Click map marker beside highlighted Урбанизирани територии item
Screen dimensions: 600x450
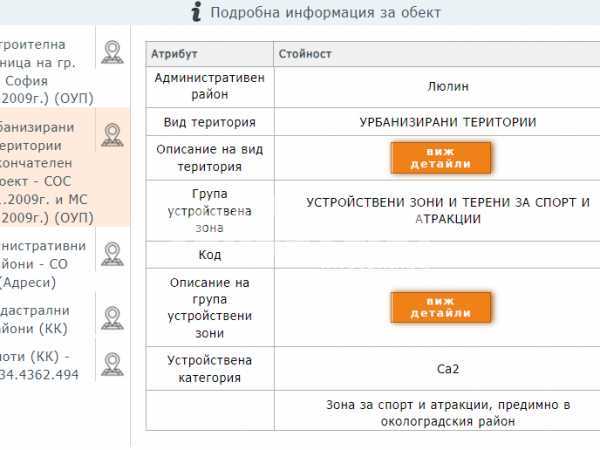(112, 134)
